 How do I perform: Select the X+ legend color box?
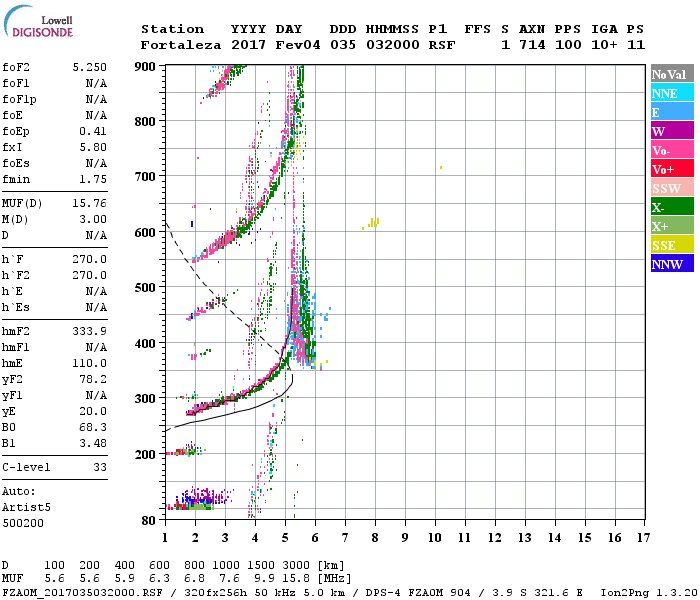coord(672,226)
